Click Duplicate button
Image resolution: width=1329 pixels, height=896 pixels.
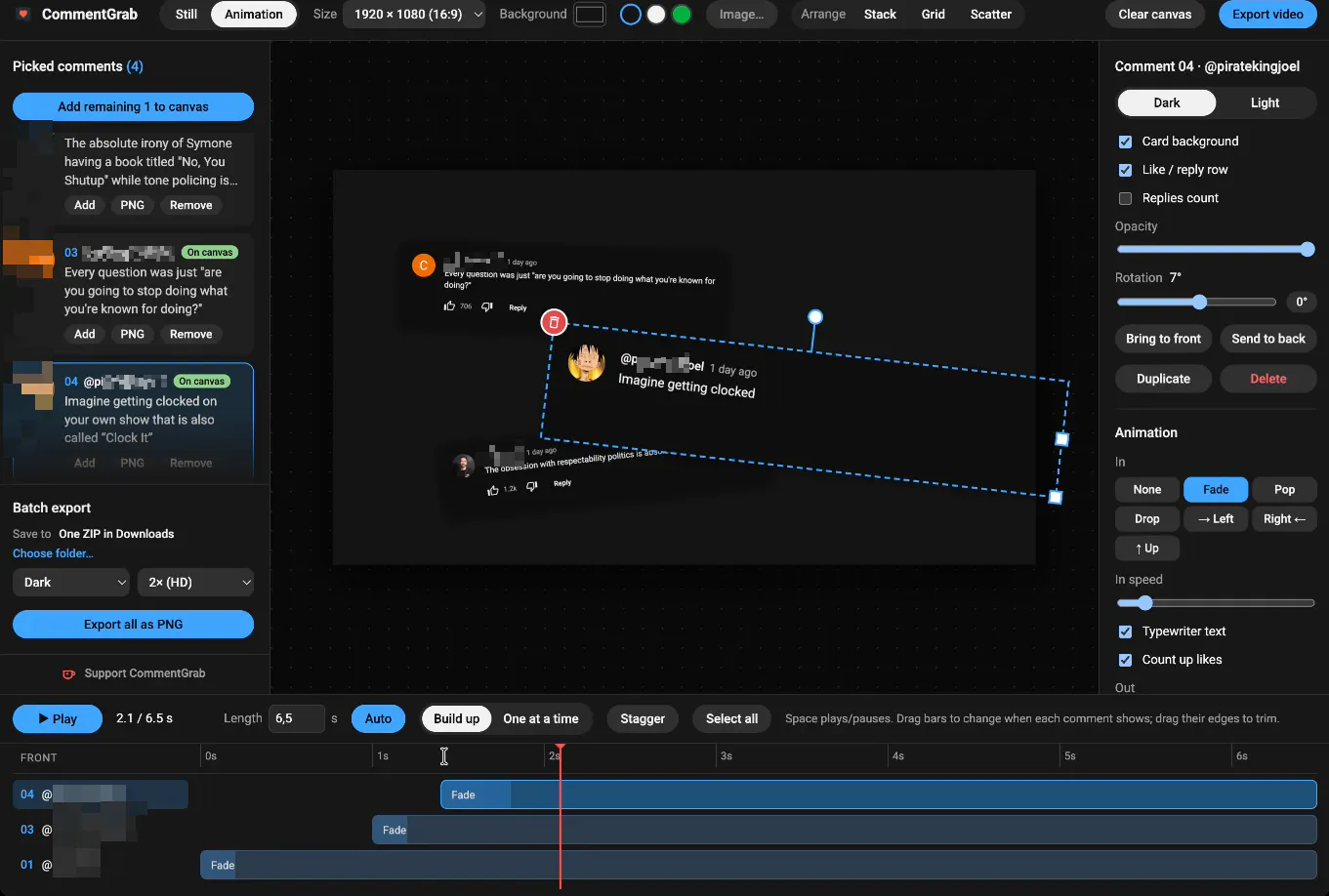[x=1163, y=379]
